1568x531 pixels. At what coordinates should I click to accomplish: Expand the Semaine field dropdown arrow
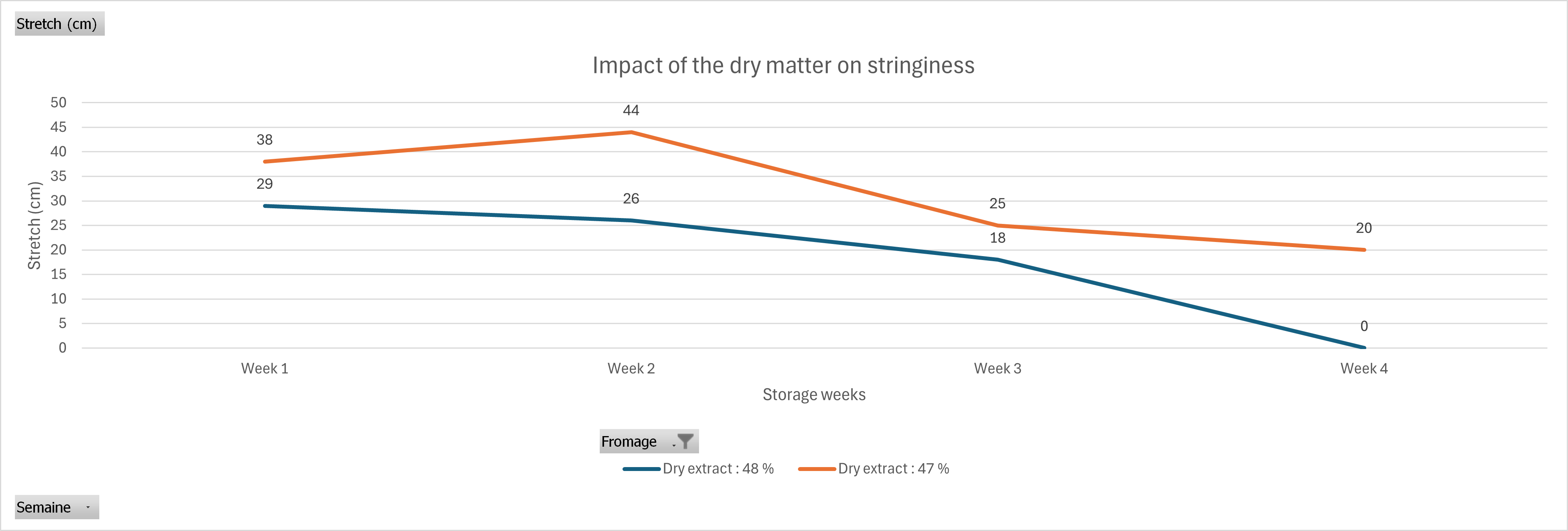coord(88,507)
